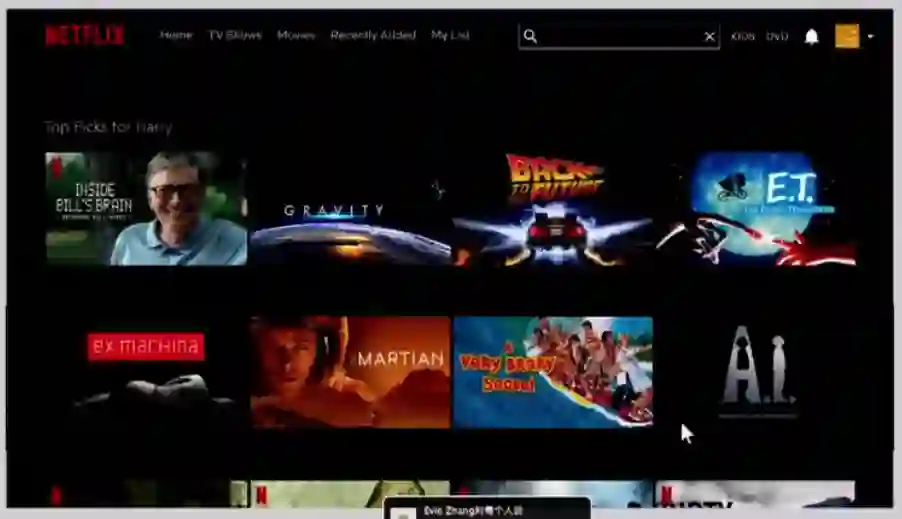The width and height of the screenshot is (902, 519).
Task: Open the E.T. movie thumbnail
Action: [x=755, y=208]
